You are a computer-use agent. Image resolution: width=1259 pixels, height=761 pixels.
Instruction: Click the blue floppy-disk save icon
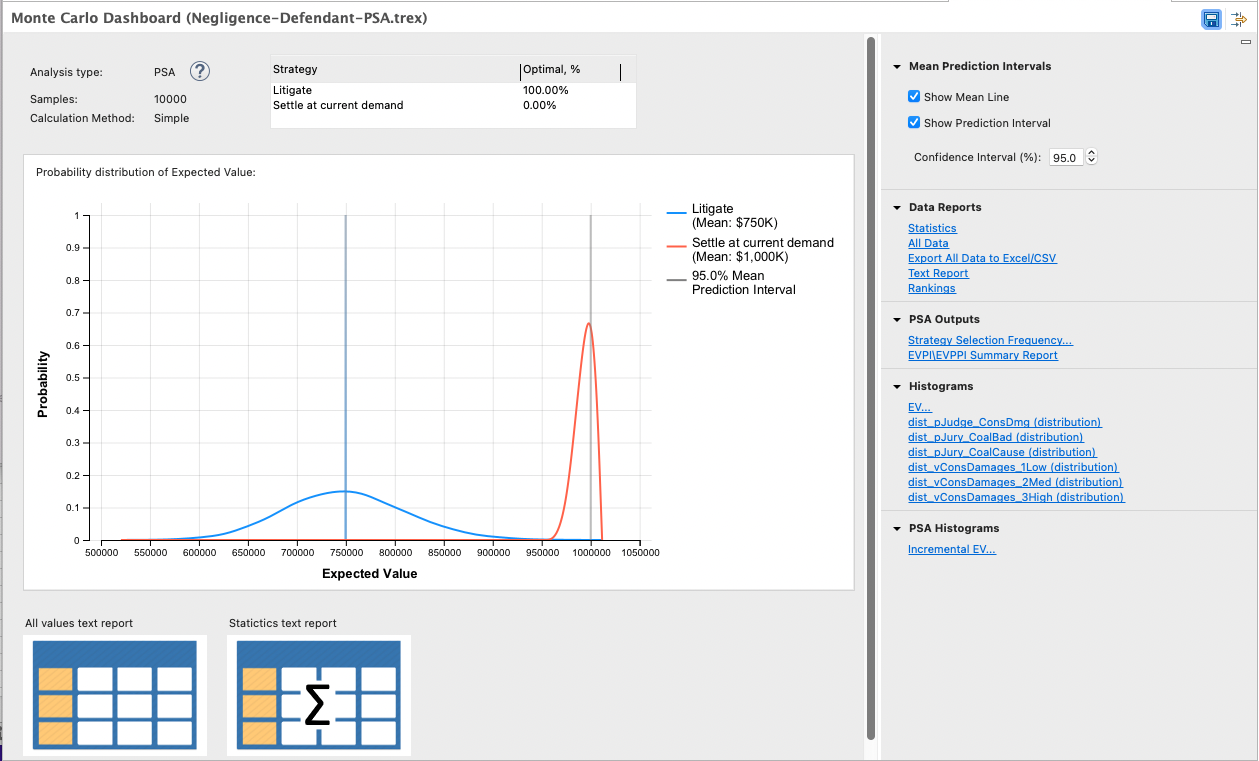pos(1211,19)
